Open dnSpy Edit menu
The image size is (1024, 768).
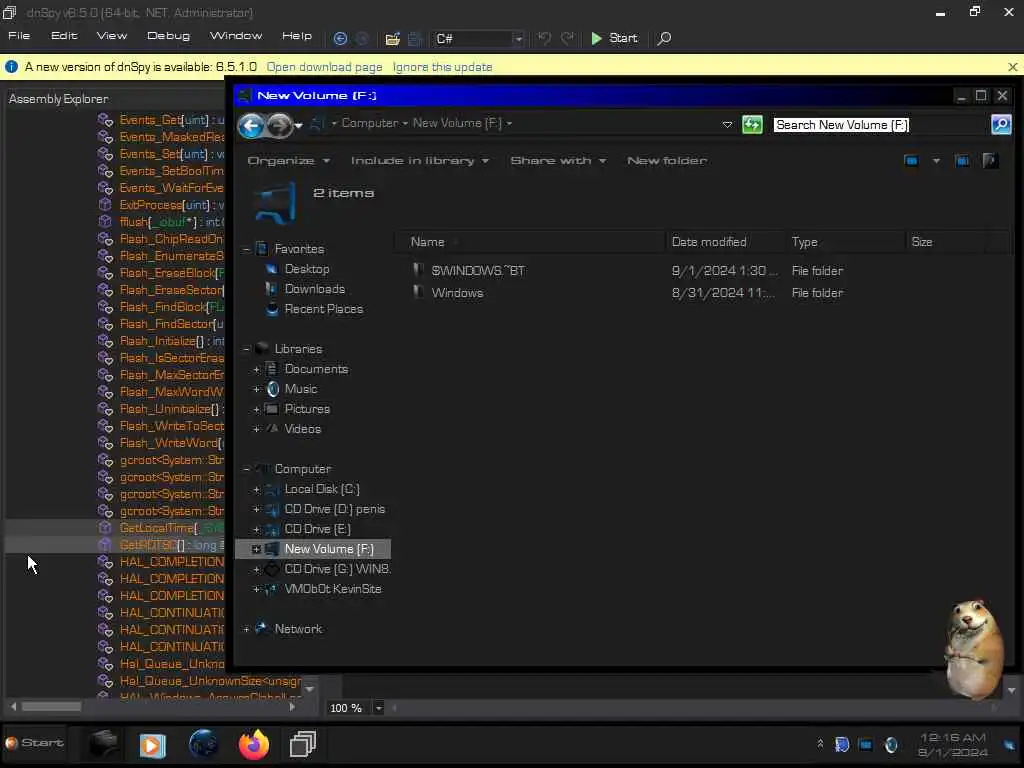pos(64,36)
